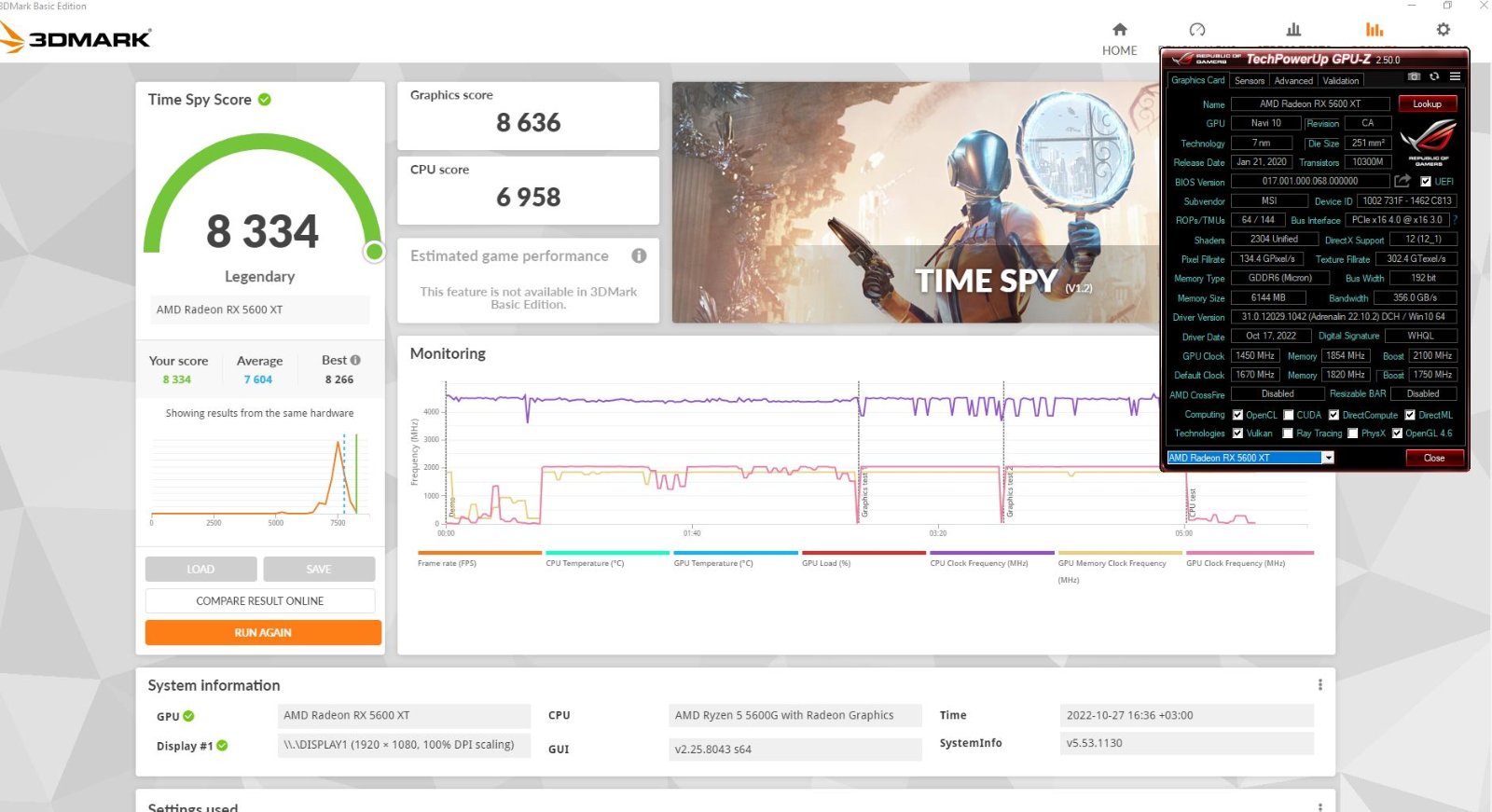Click the ROG logo in GPU-Z

pos(1429,143)
